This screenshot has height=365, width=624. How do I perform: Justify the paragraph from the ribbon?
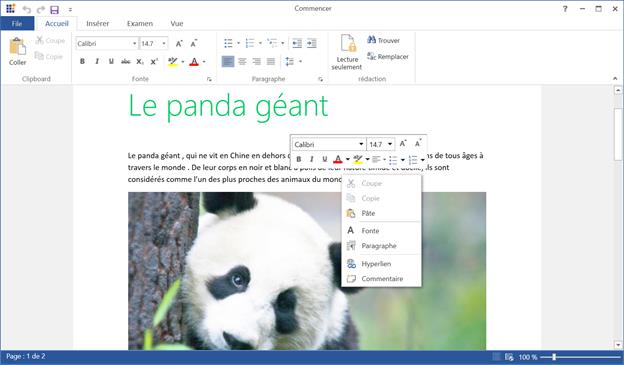271,61
